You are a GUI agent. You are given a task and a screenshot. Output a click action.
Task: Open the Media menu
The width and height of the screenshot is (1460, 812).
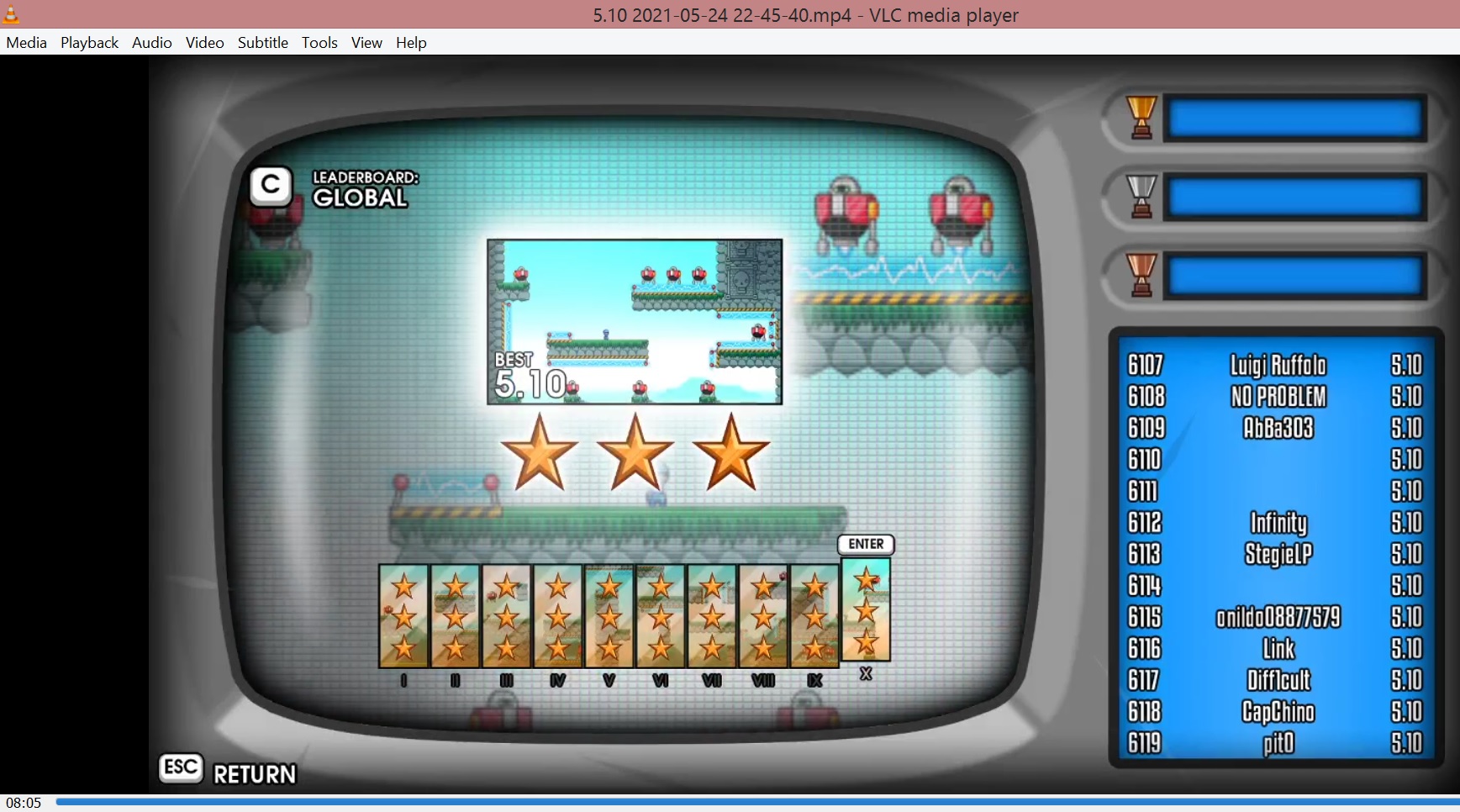coord(27,43)
